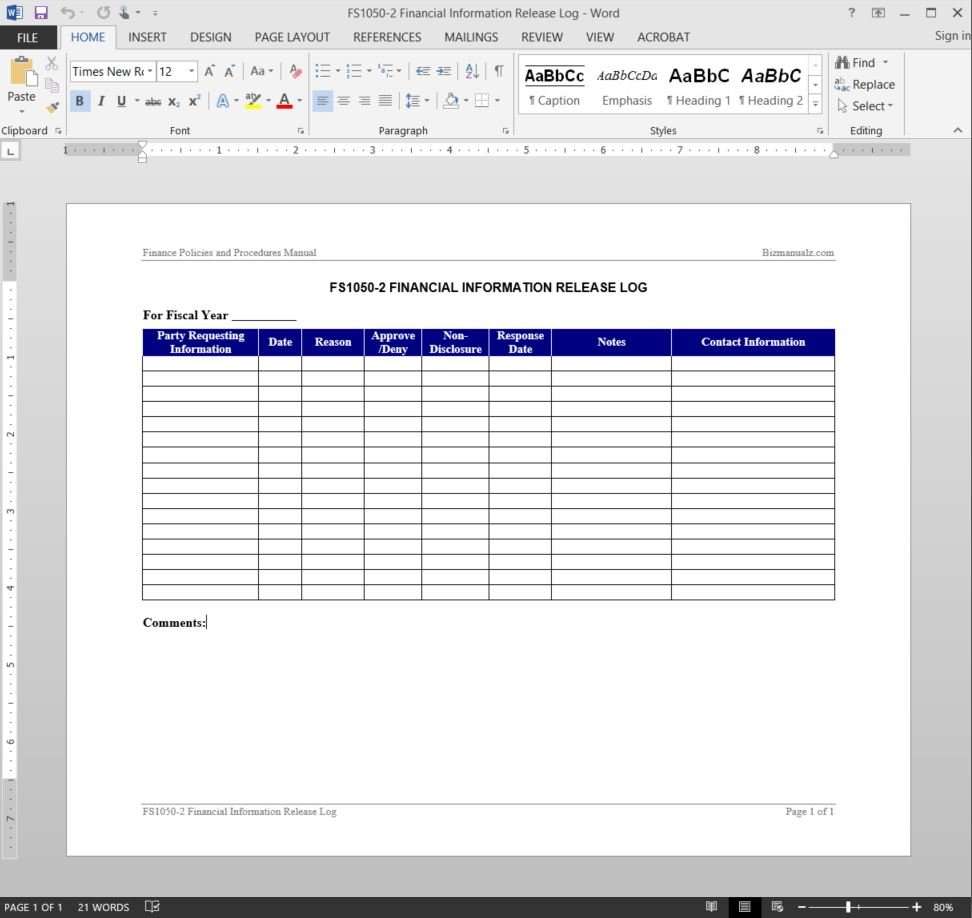Toggle Italic formatting
This screenshot has width=972, height=918.
pos(100,101)
